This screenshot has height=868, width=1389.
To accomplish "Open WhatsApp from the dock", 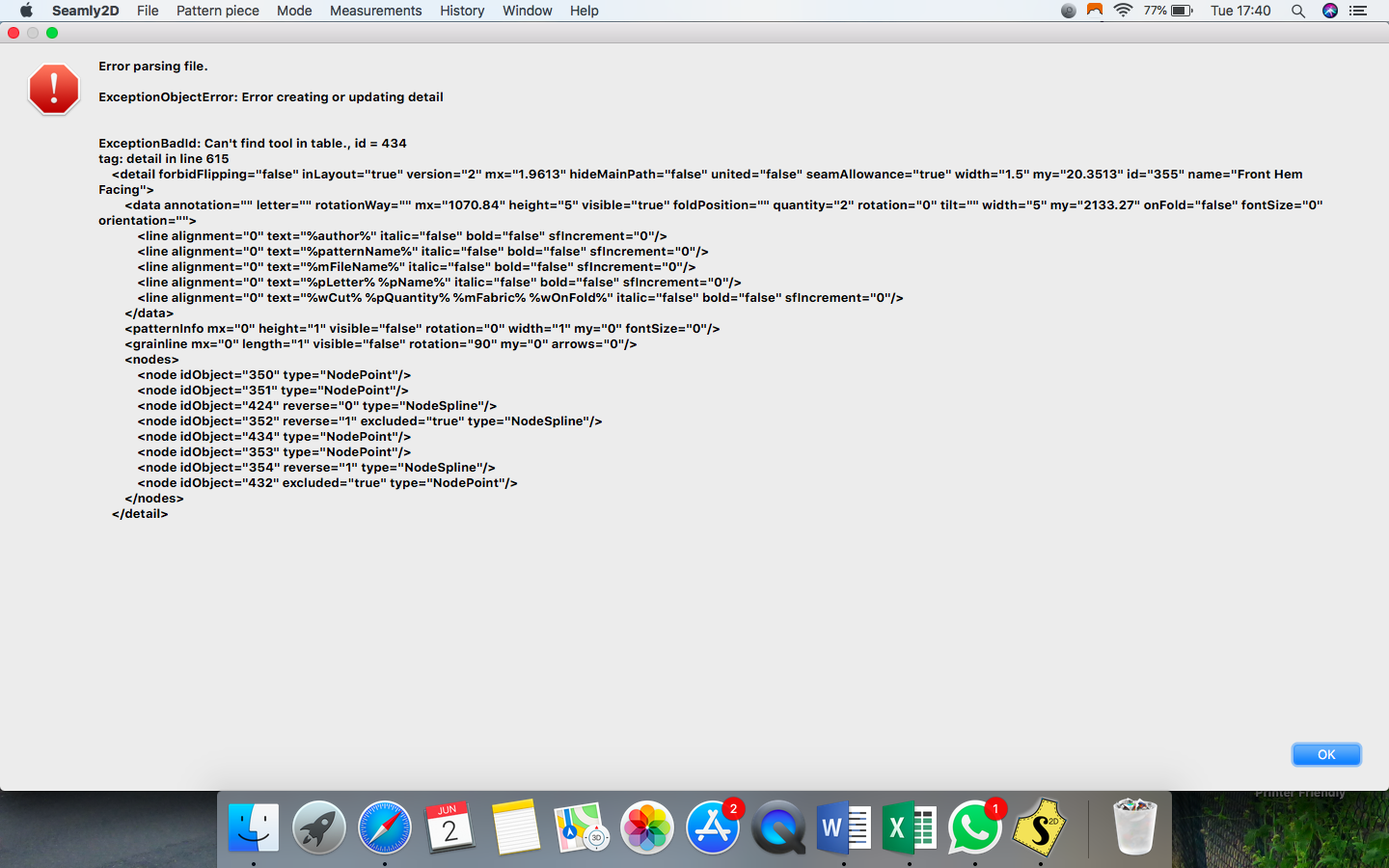I will [974, 827].
